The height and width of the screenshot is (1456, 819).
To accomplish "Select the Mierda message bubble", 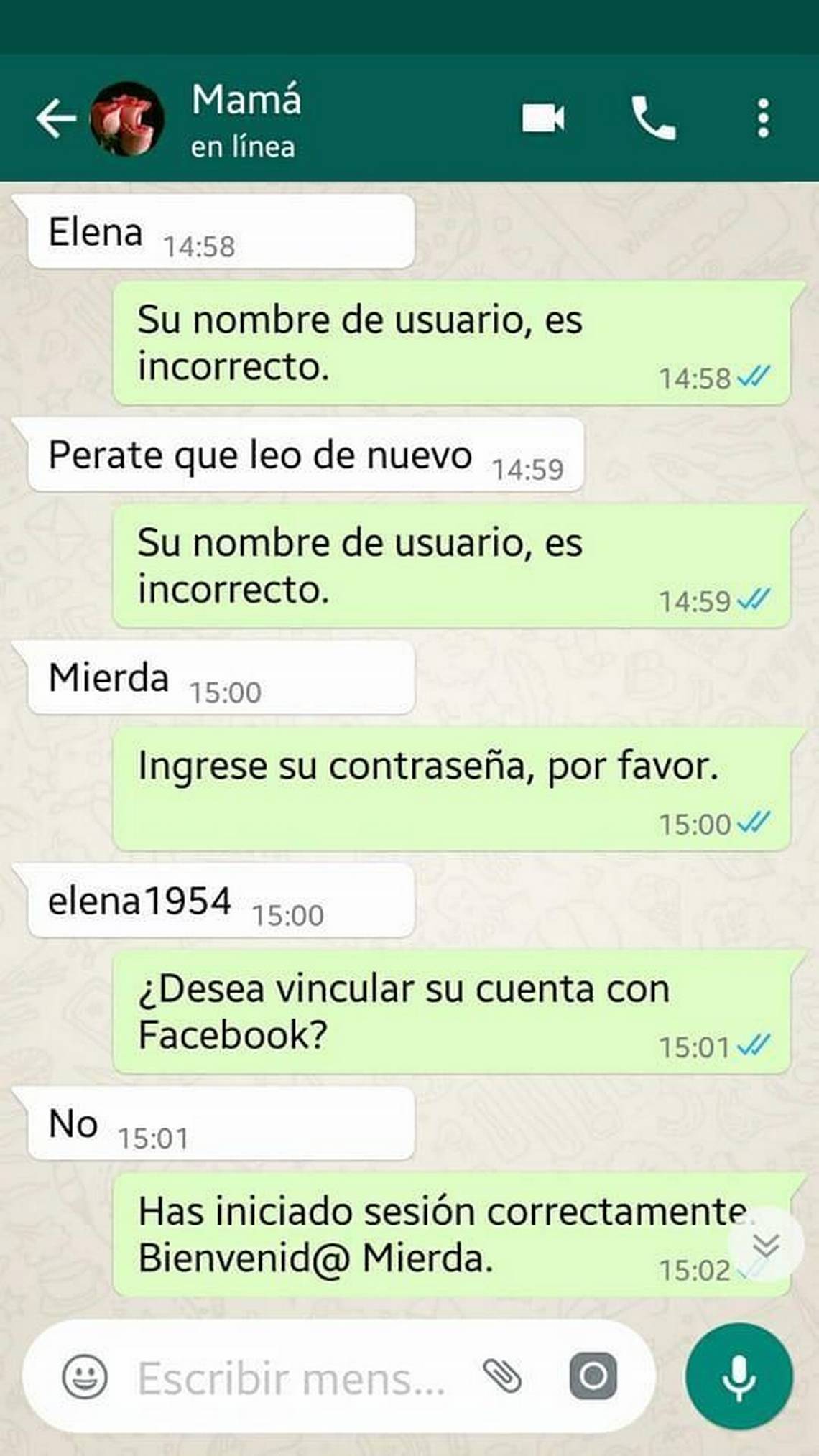I will pos(221,678).
